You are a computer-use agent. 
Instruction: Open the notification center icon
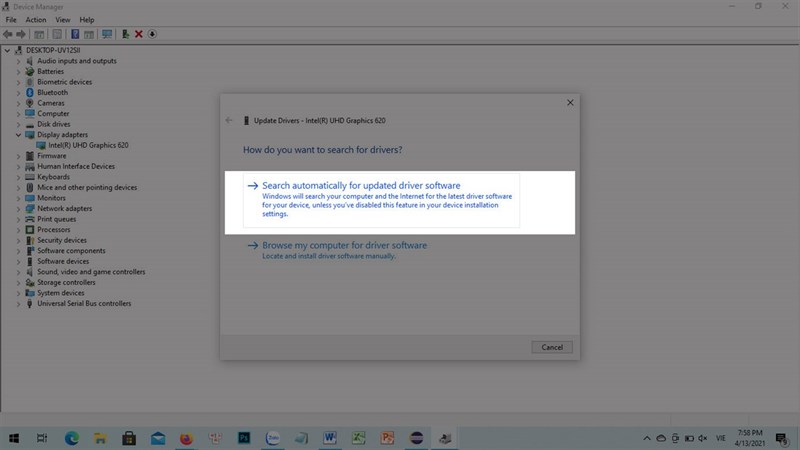pos(782,438)
